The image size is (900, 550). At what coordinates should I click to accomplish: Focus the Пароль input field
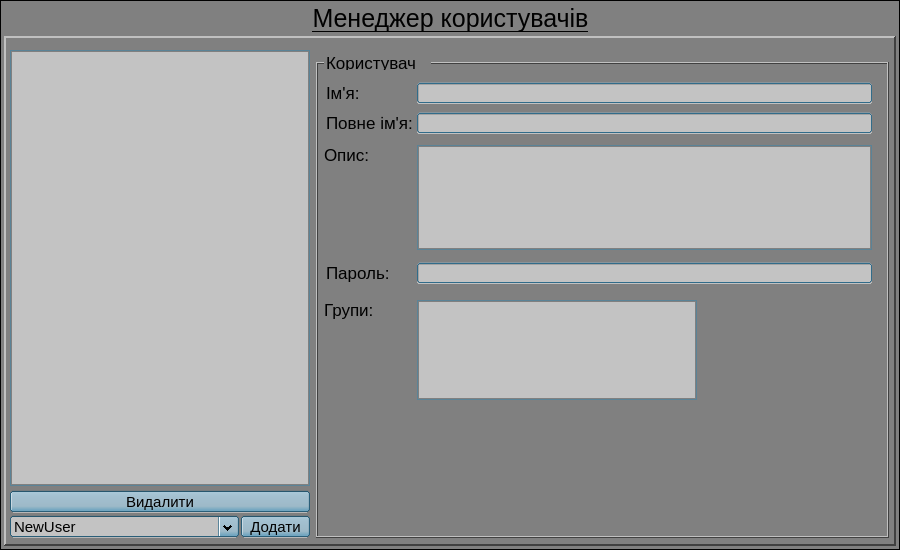coord(644,274)
